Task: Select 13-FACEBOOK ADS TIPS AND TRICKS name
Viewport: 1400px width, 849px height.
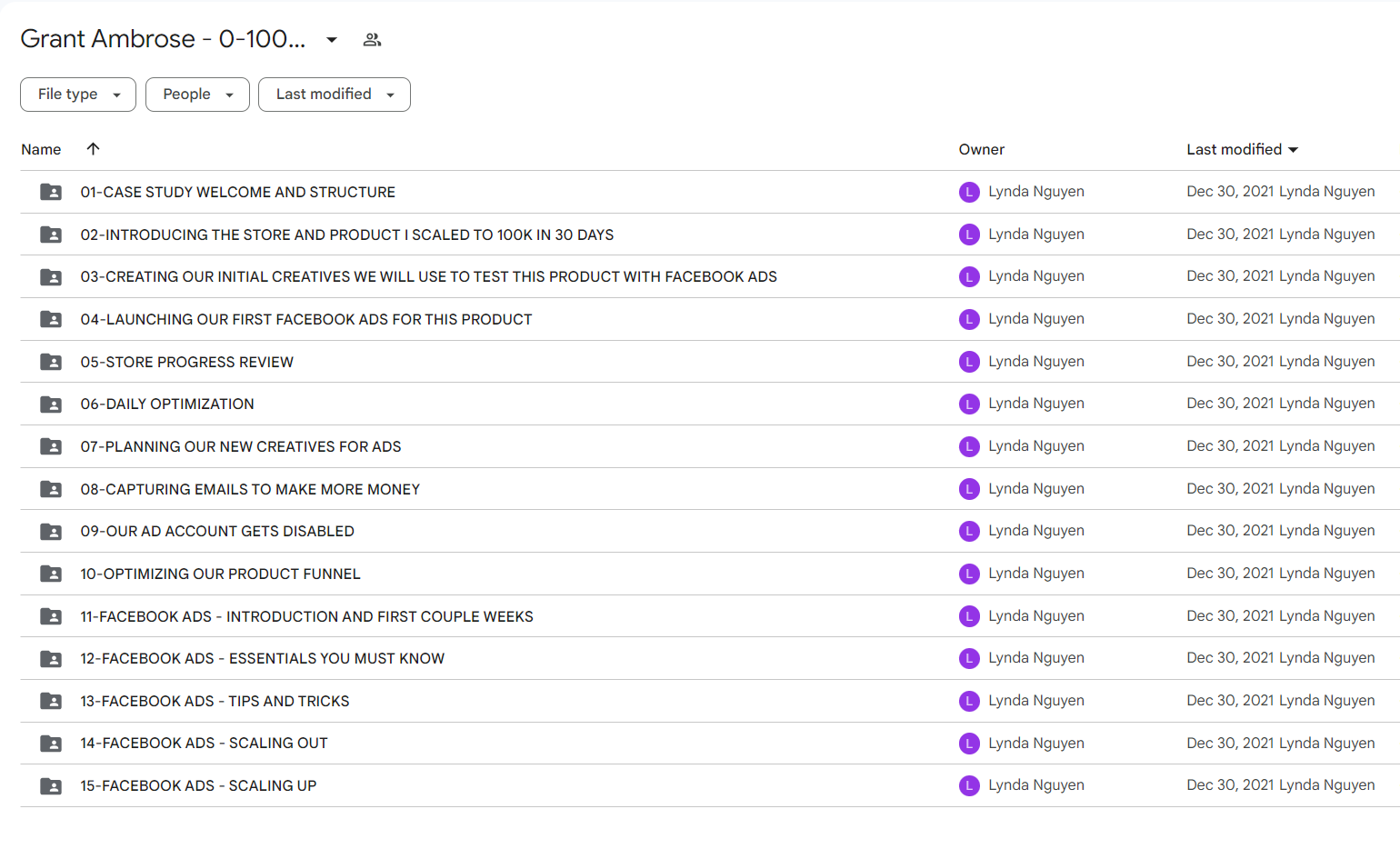Action: click(215, 701)
